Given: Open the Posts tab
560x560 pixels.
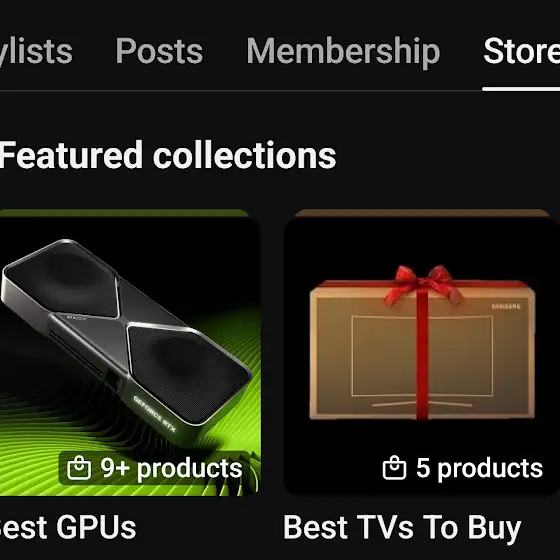Looking at the screenshot, I should tap(159, 51).
